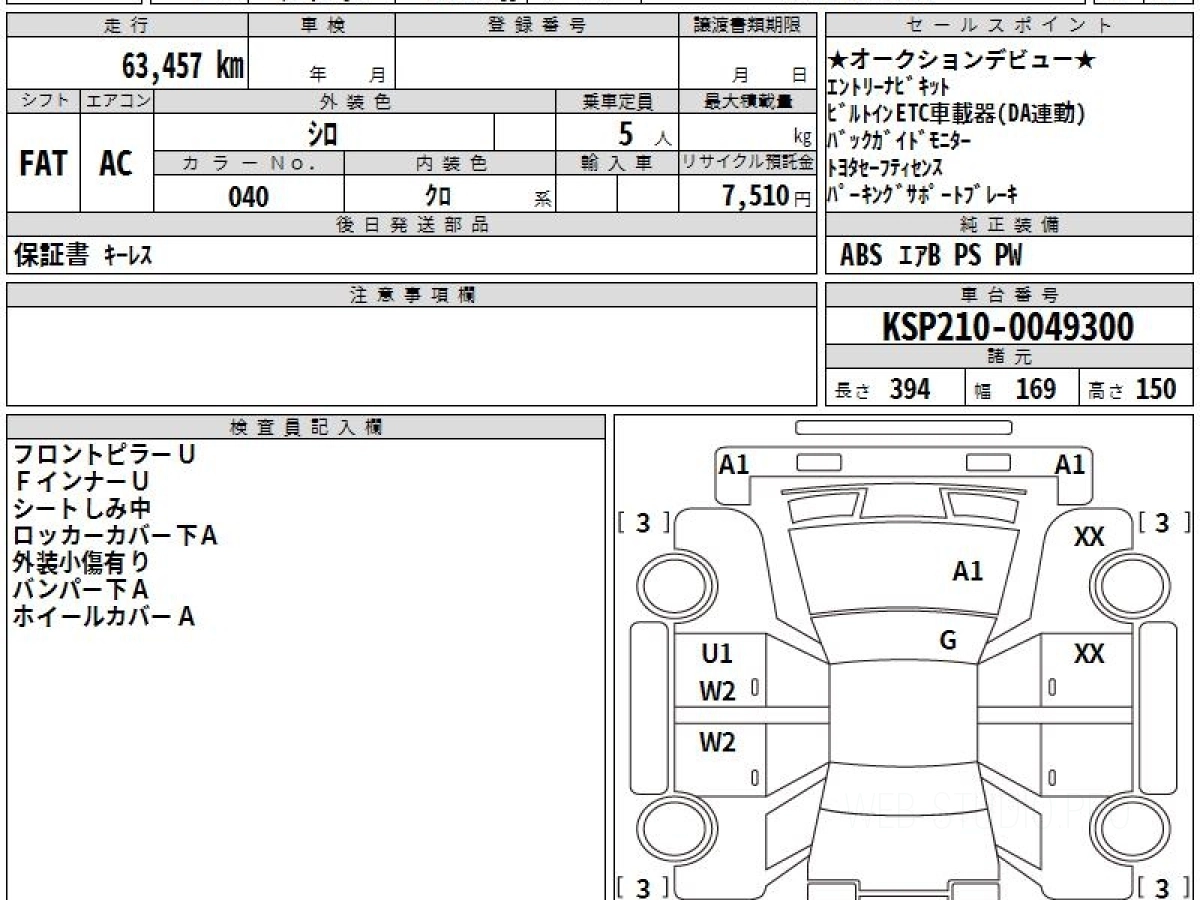The image size is (1200, 900).
Task: Click the 諸元 header
Action: pyautogui.click(x=1010, y=357)
